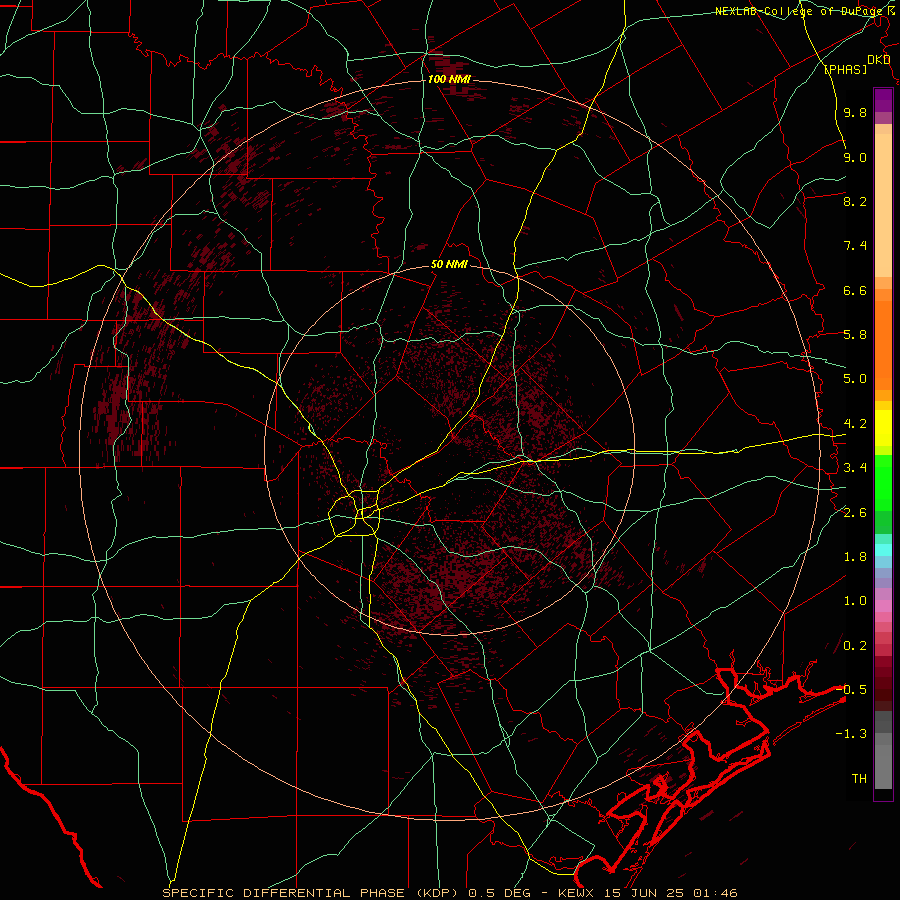Select the -0.5 value on color scale
The height and width of the screenshot is (900, 900).
[x=851, y=690]
